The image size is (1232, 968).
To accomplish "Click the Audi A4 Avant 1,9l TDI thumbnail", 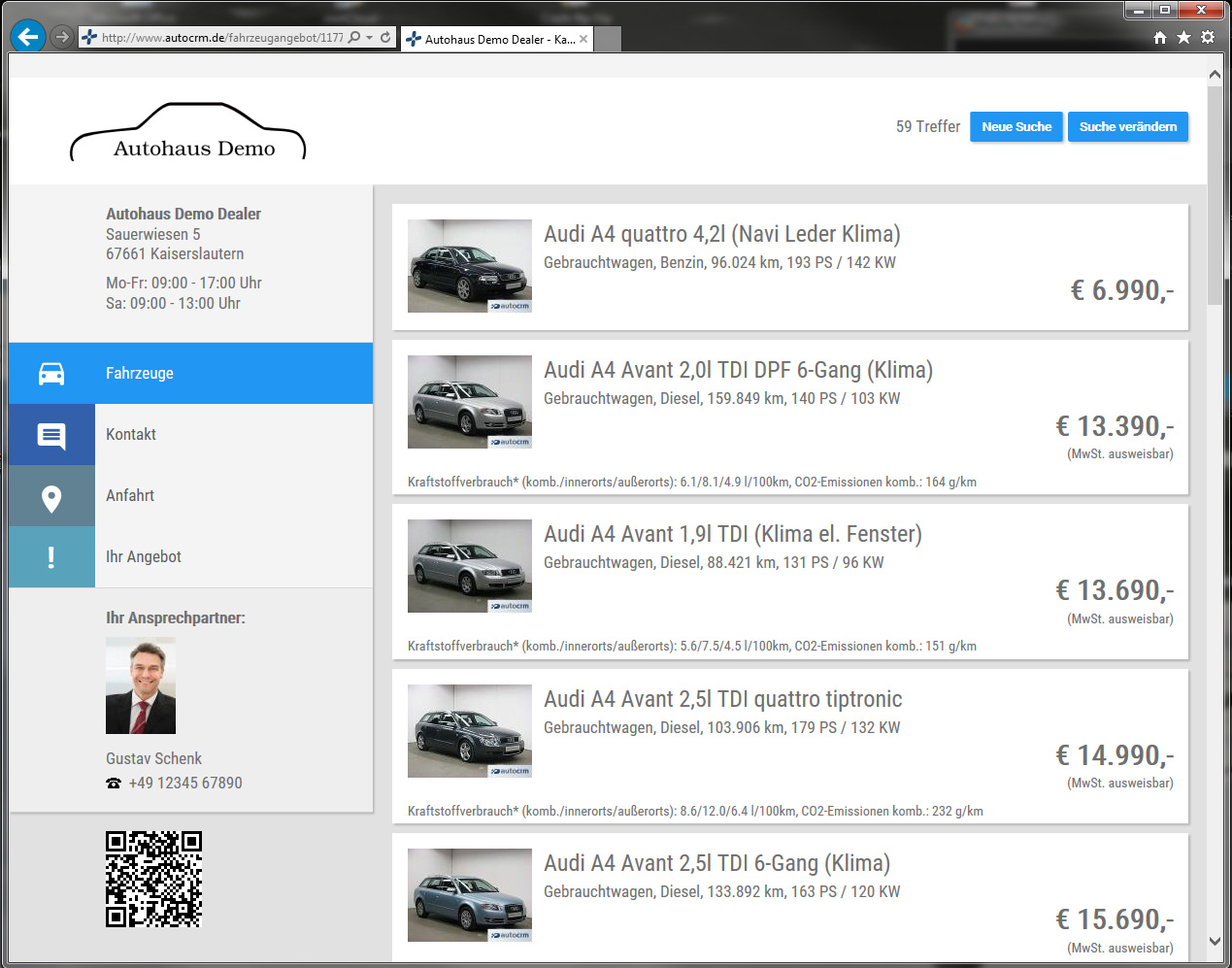I will tap(470, 566).
